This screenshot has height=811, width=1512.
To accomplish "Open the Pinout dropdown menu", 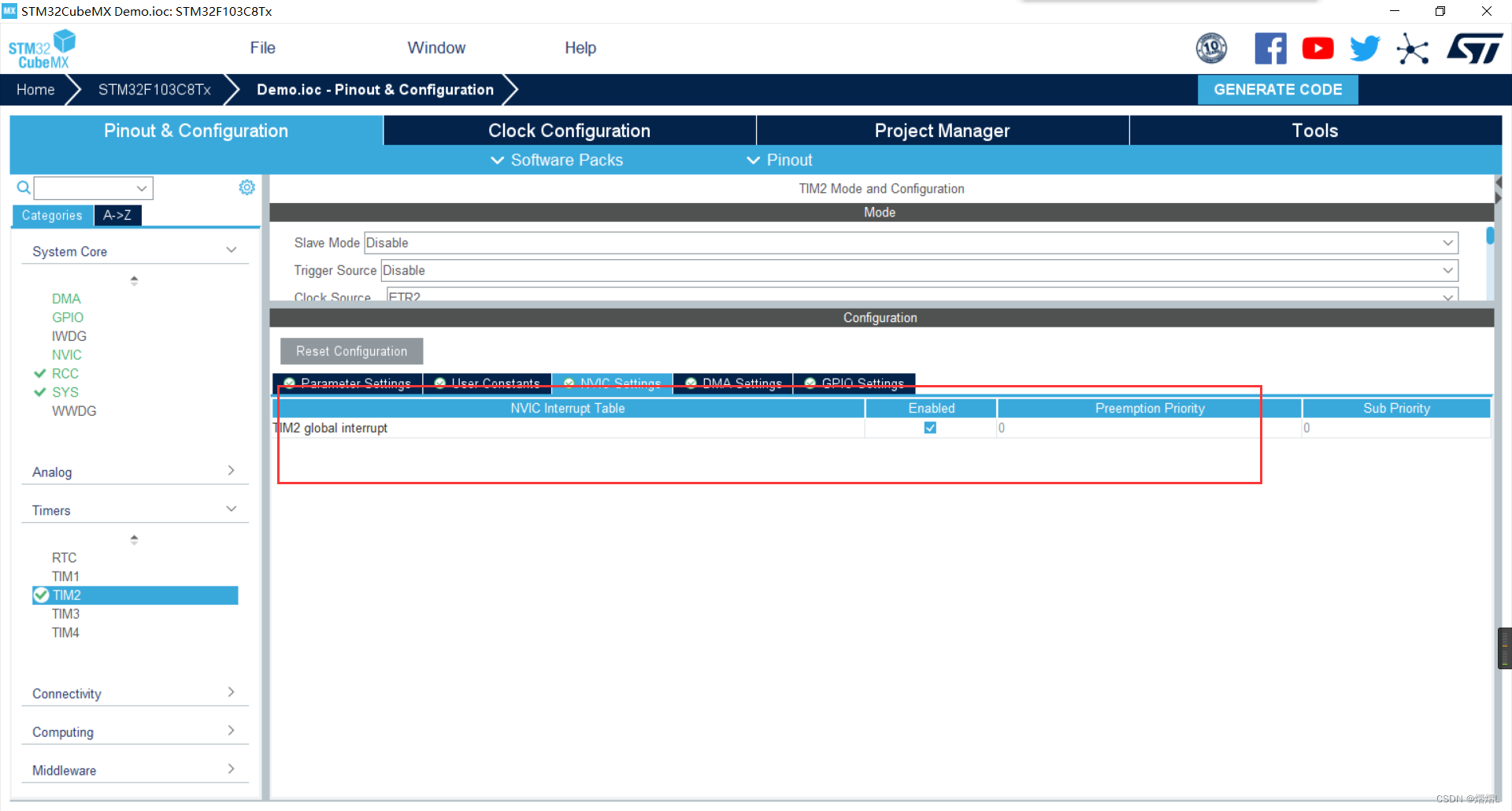I will [780, 160].
